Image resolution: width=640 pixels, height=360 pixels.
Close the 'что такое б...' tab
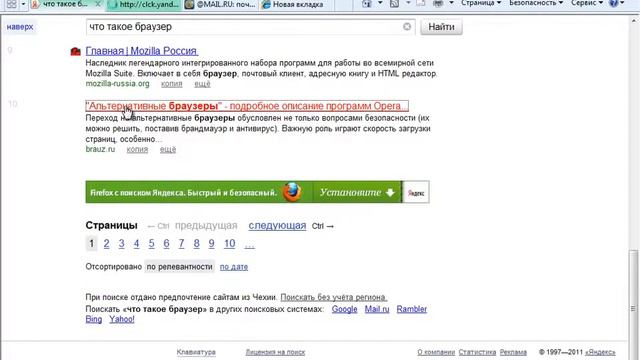[x=98, y=4]
